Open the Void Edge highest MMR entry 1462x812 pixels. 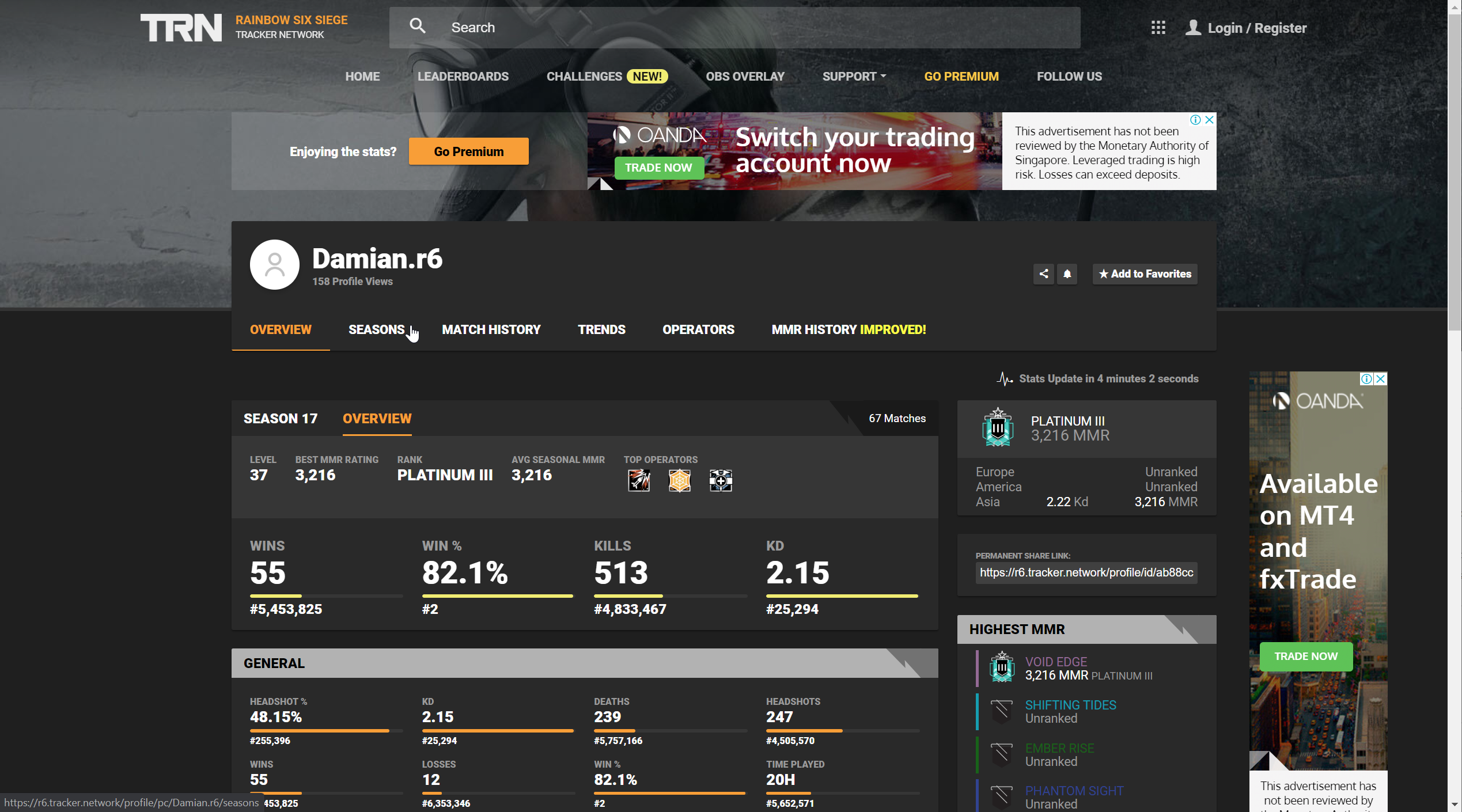[x=1055, y=662]
